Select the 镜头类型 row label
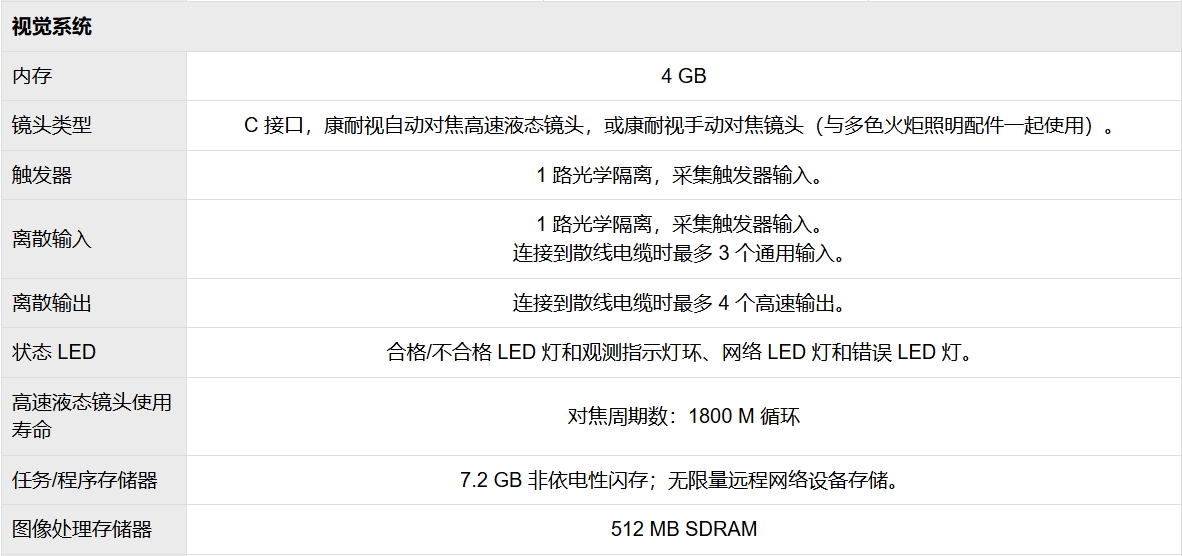 [x=52, y=126]
